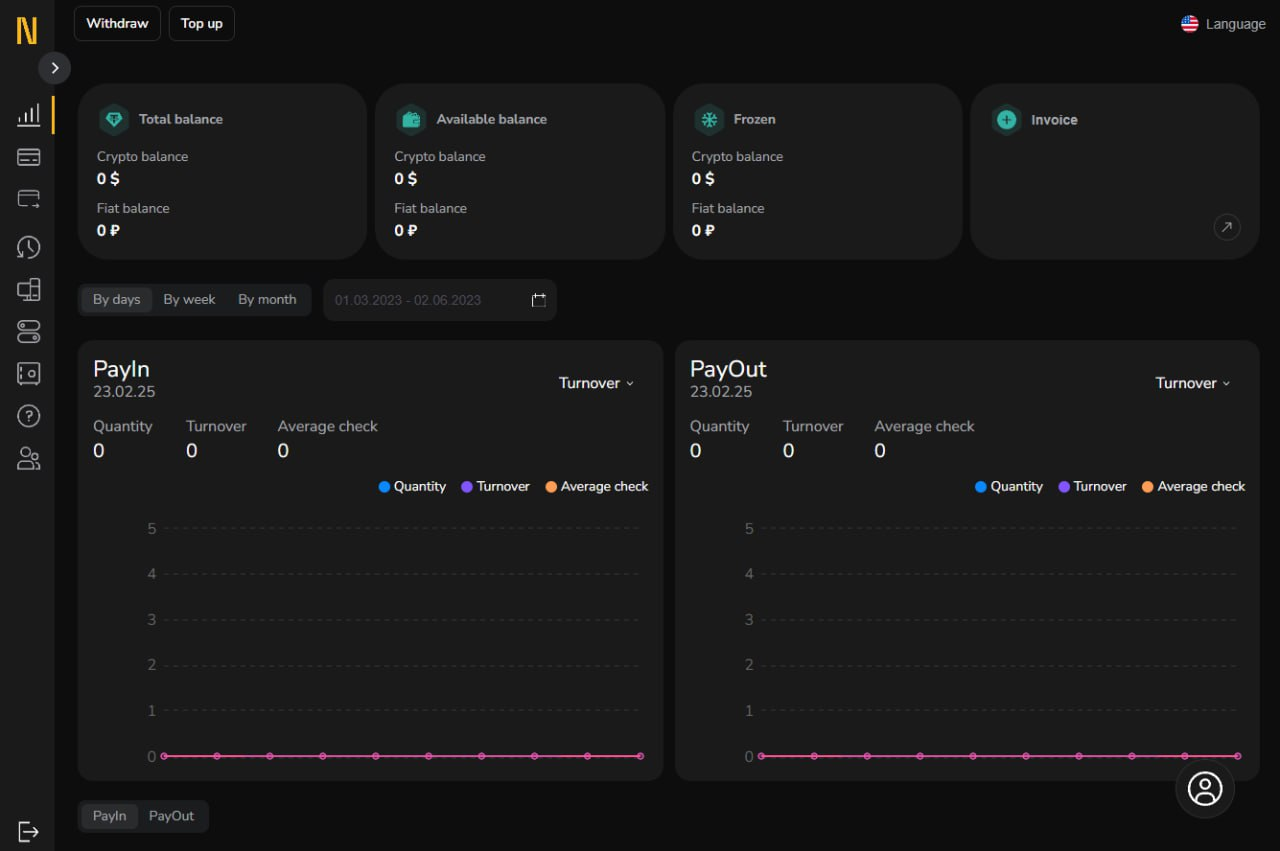
Task: Open the date range picker field
Action: point(440,300)
